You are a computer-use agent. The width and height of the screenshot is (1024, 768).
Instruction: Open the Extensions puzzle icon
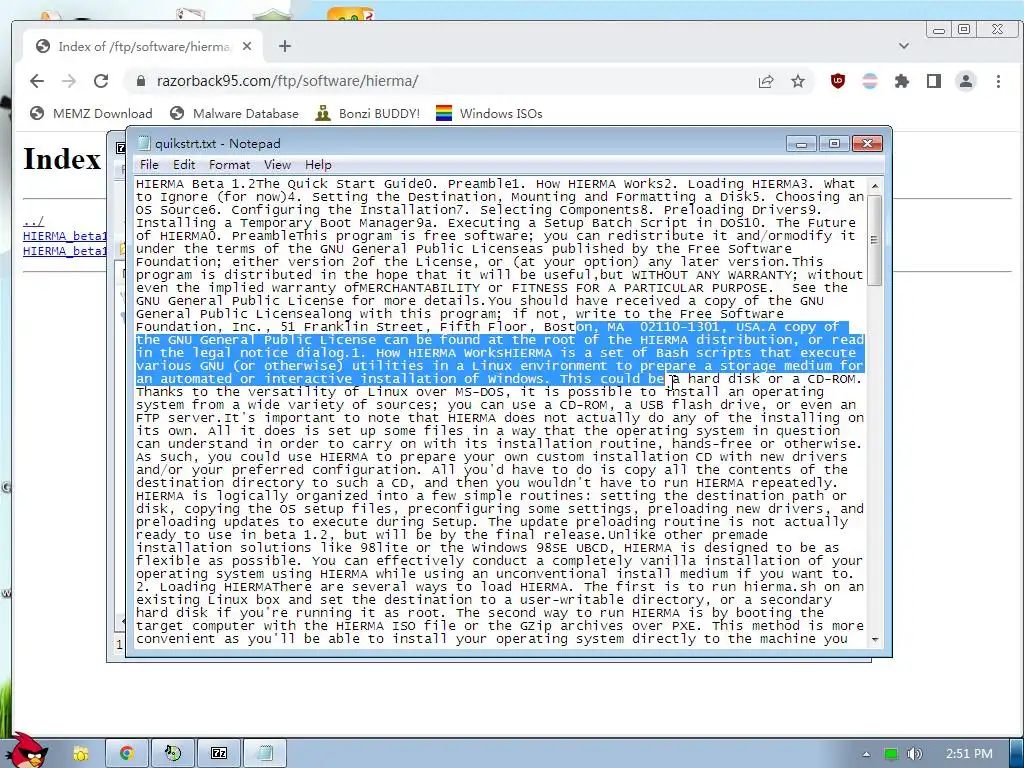tap(902, 81)
